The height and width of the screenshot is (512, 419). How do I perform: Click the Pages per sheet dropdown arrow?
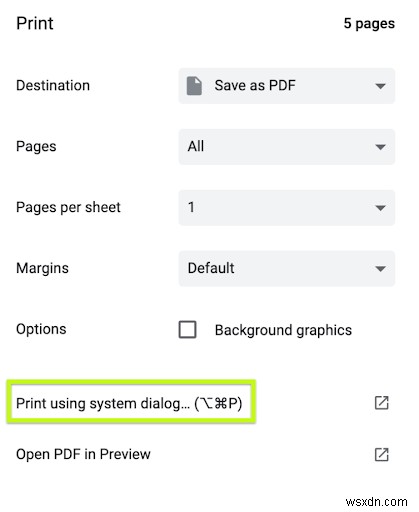(x=380, y=208)
